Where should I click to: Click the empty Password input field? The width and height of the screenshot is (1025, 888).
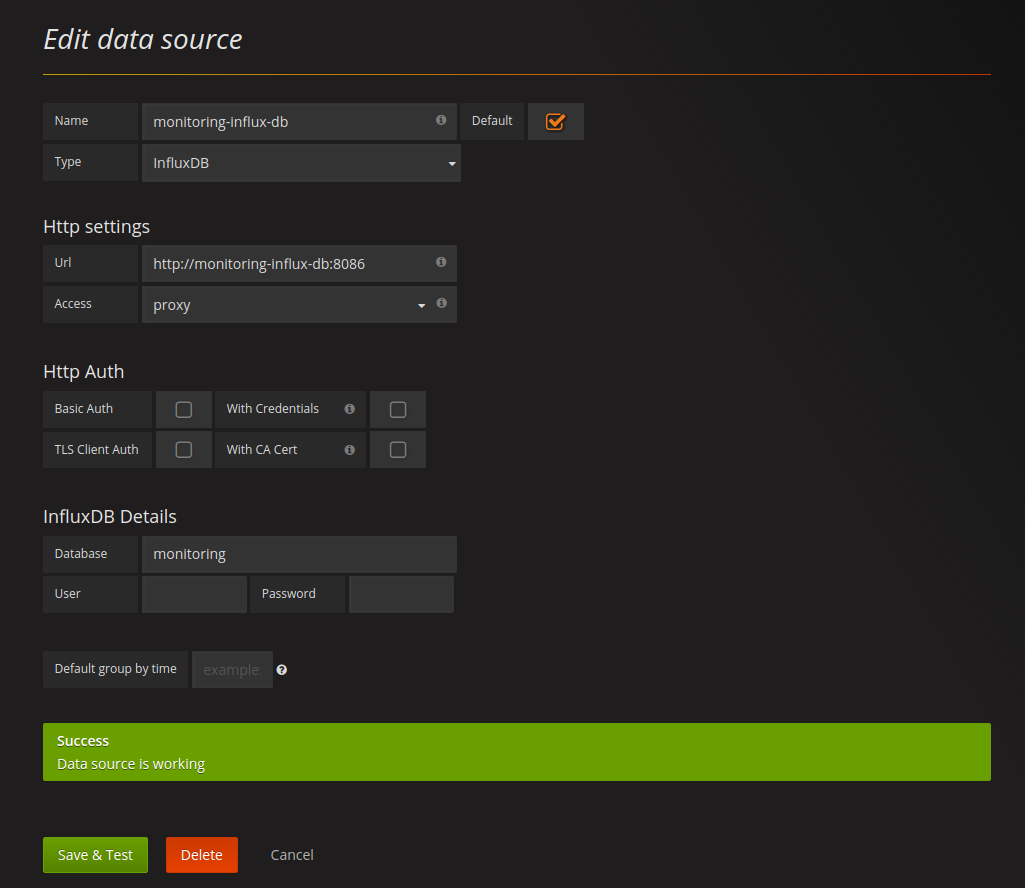(401, 594)
